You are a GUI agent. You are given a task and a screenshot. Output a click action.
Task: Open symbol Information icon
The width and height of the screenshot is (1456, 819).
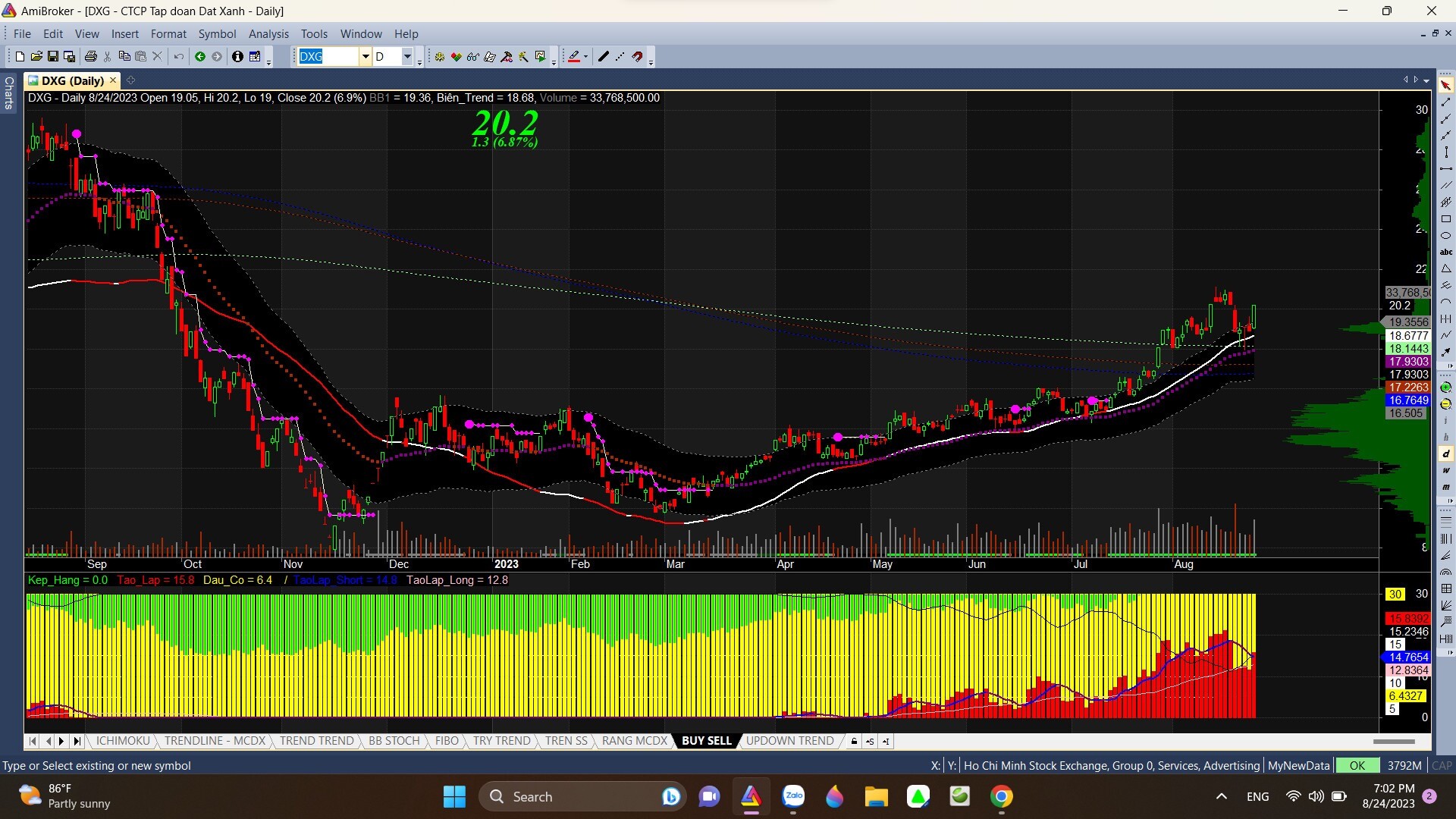coord(237,56)
